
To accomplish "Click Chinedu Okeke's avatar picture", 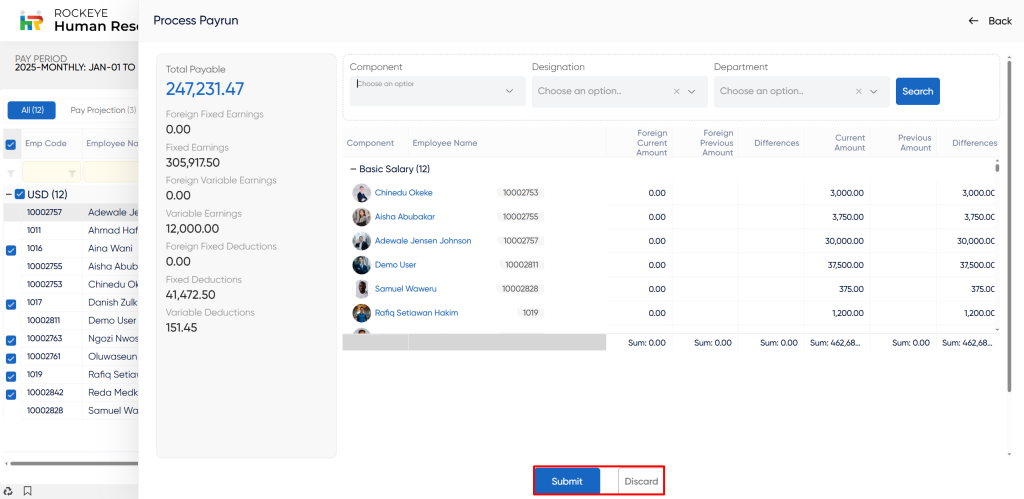I will (x=361, y=193).
